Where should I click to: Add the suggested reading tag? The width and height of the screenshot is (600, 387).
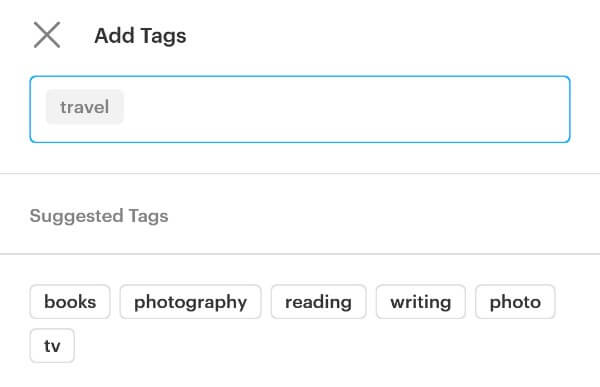[x=318, y=302]
